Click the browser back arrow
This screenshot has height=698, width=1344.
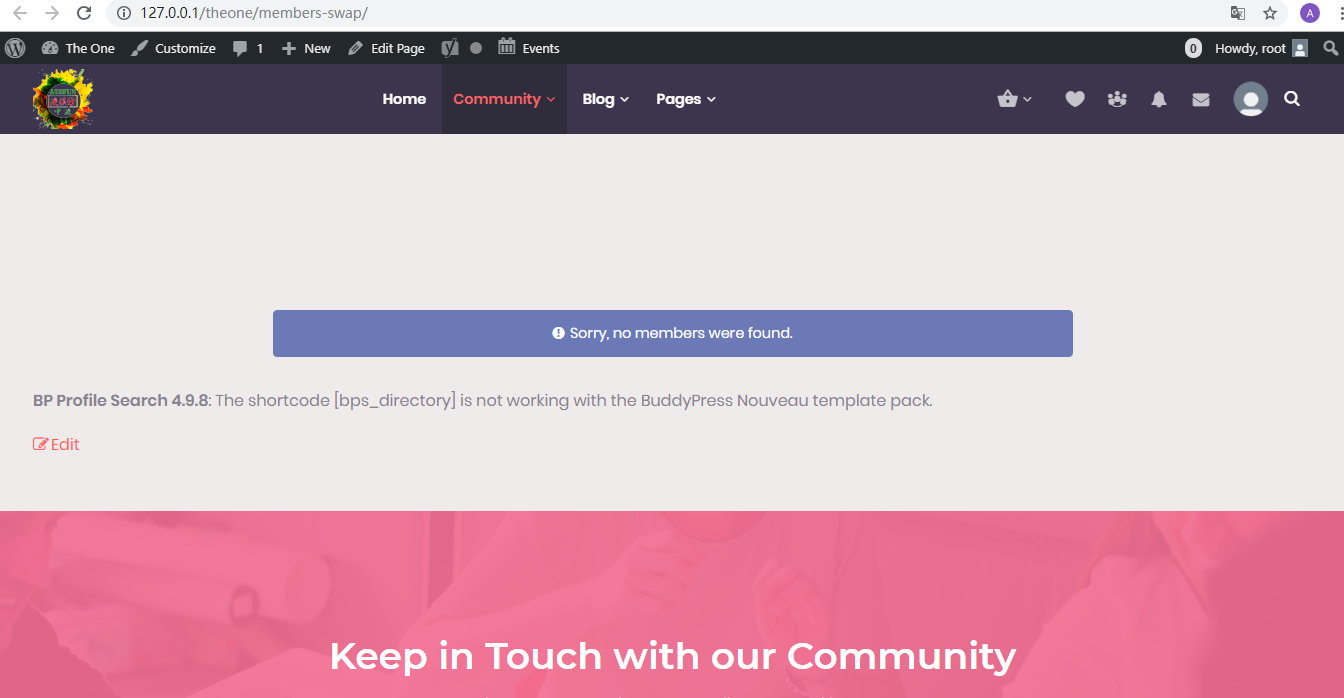pos(20,13)
